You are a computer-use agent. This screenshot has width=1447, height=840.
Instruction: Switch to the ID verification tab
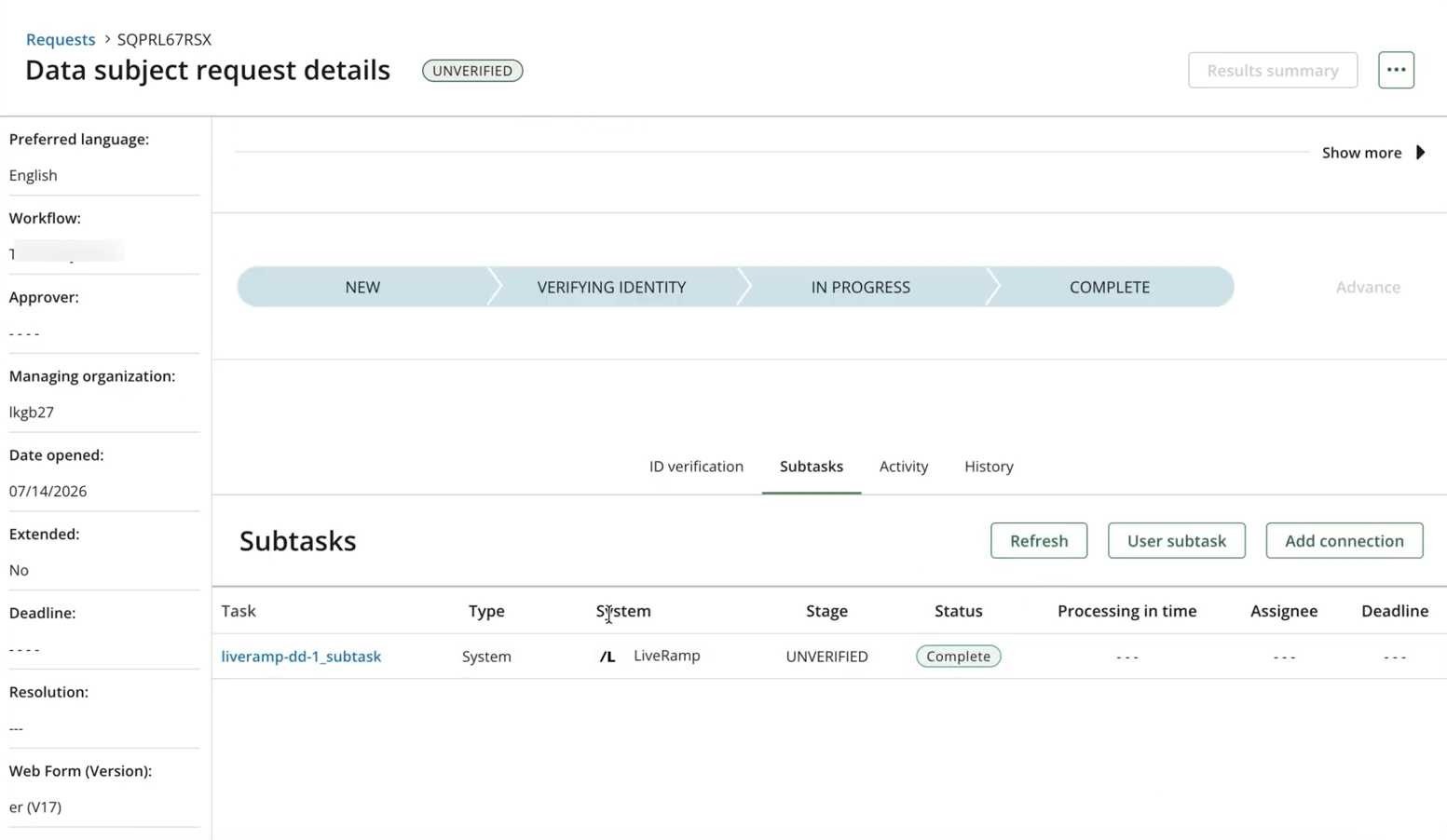(696, 467)
